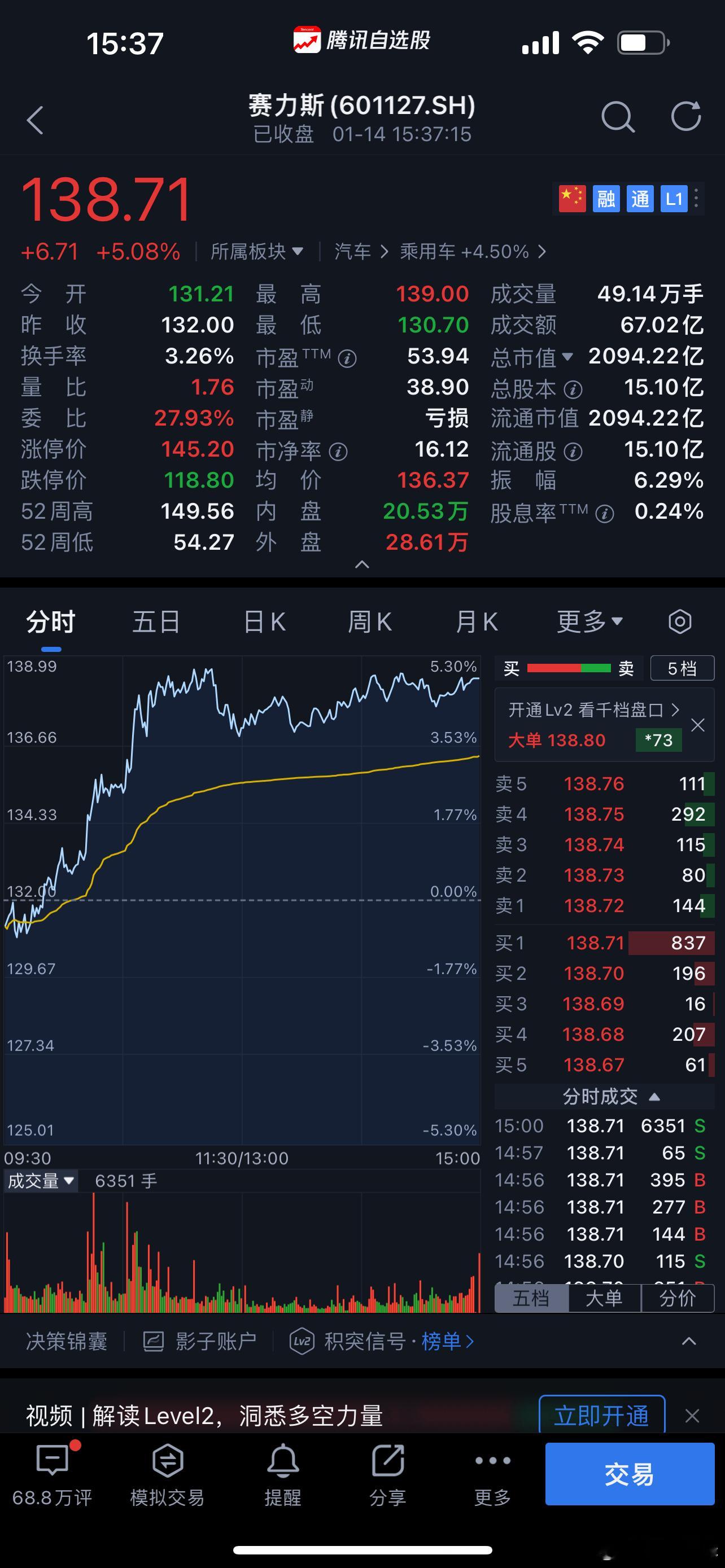Switch to 周K chart tab
This screenshot has width=725, height=1568.
pyautogui.click(x=369, y=621)
